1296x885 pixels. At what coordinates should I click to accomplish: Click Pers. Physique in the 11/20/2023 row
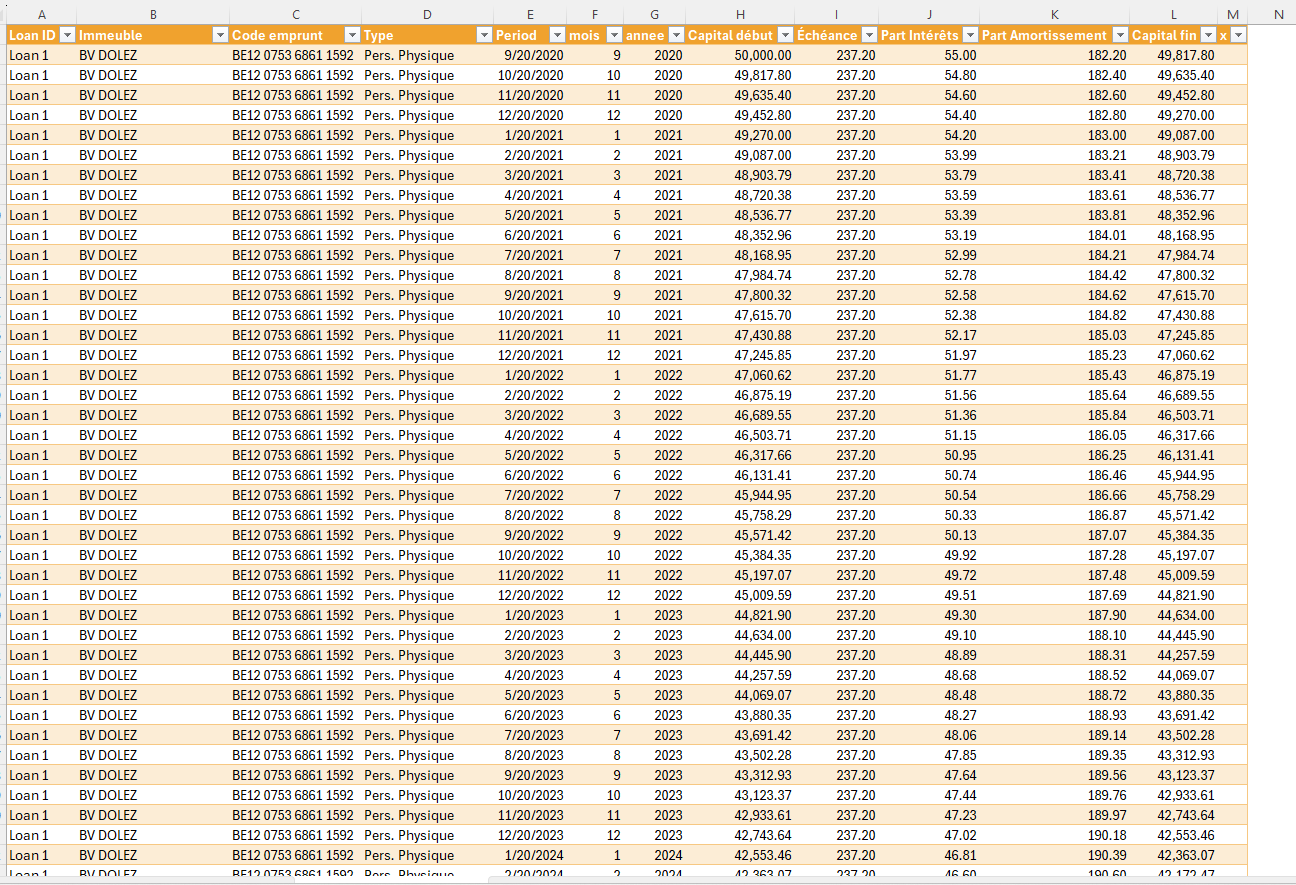(x=427, y=815)
